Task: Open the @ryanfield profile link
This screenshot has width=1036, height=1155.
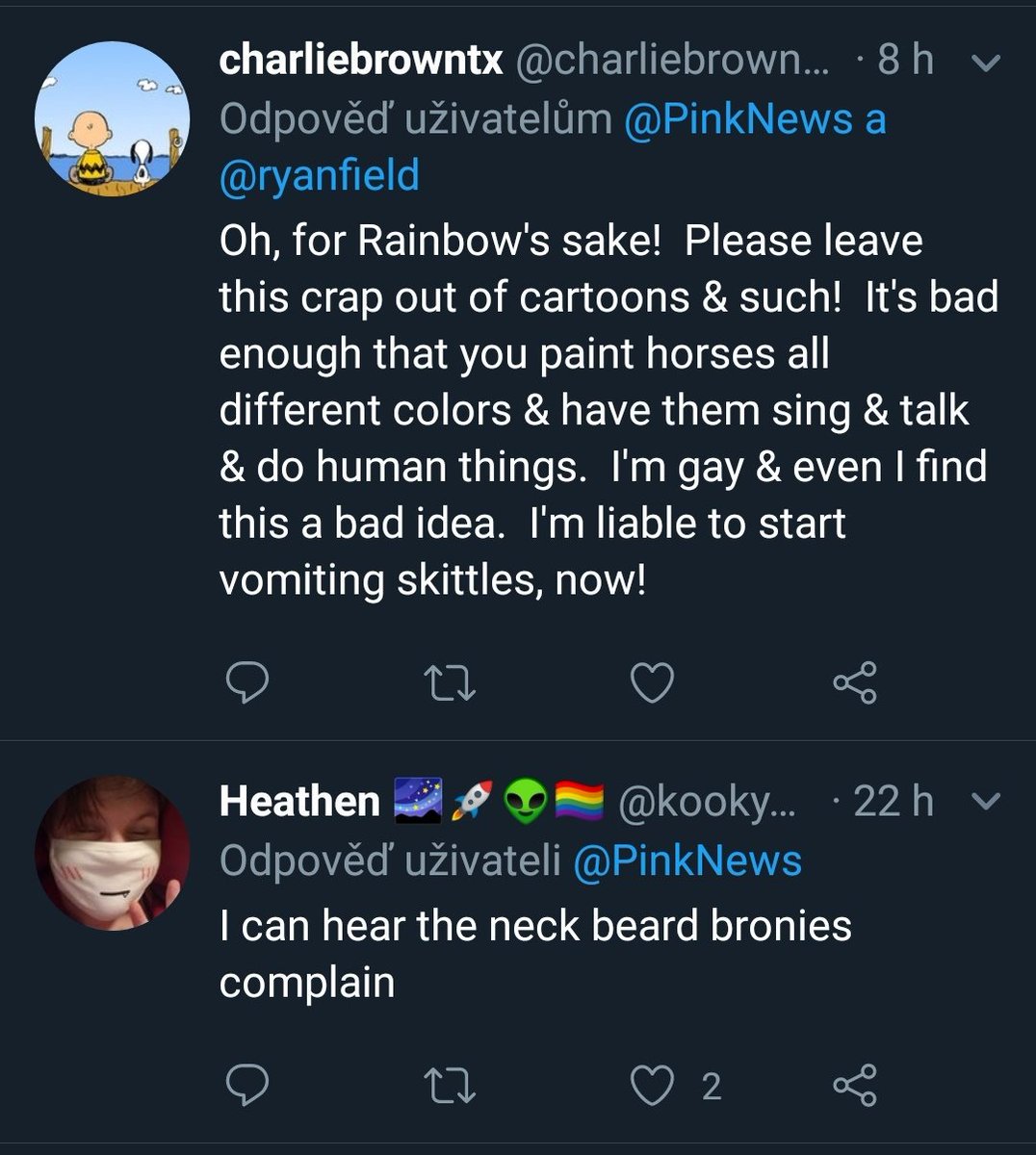Action: tap(320, 176)
